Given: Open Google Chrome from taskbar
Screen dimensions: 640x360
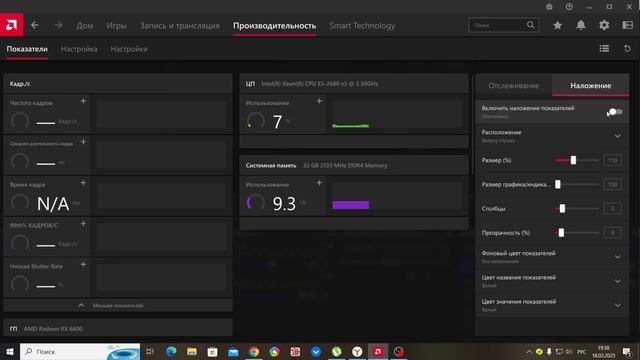Looking at the screenshot, I should [x=254, y=351].
